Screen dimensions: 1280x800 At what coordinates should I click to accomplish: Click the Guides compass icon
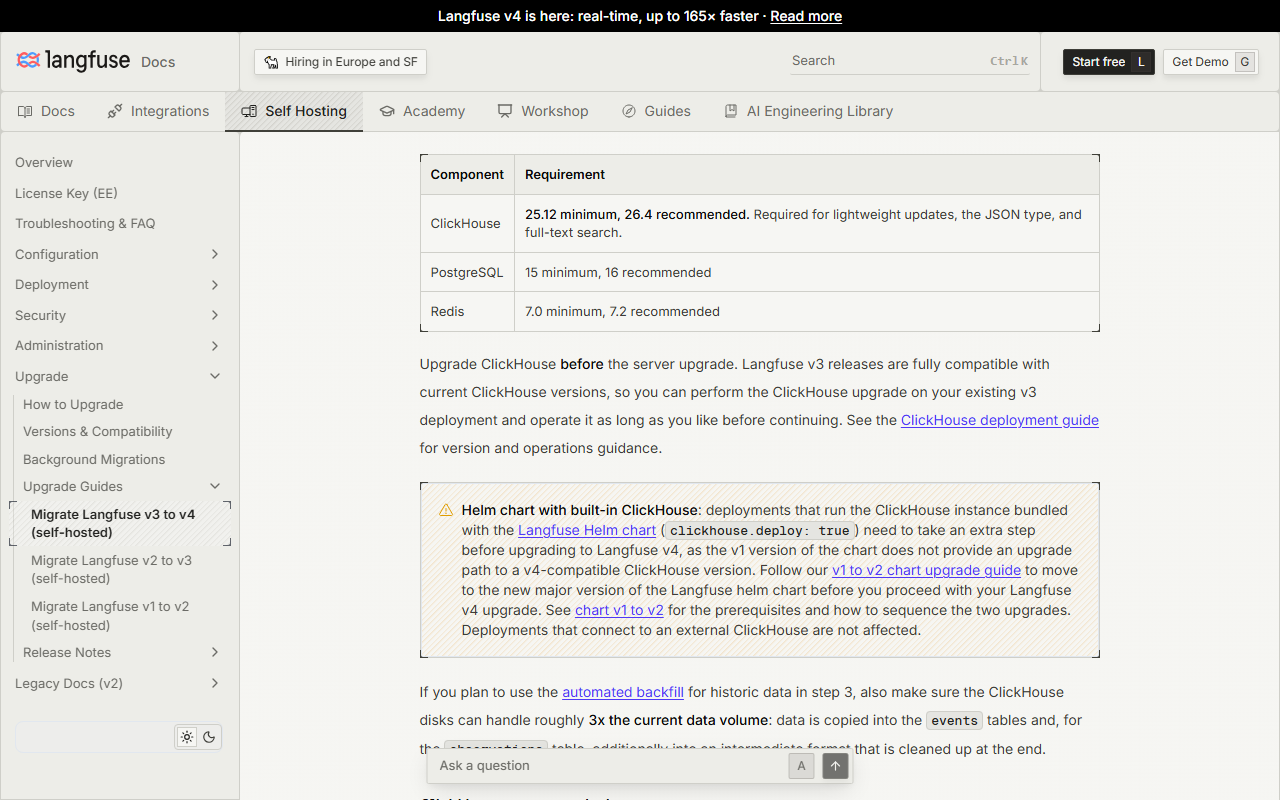pos(629,111)
